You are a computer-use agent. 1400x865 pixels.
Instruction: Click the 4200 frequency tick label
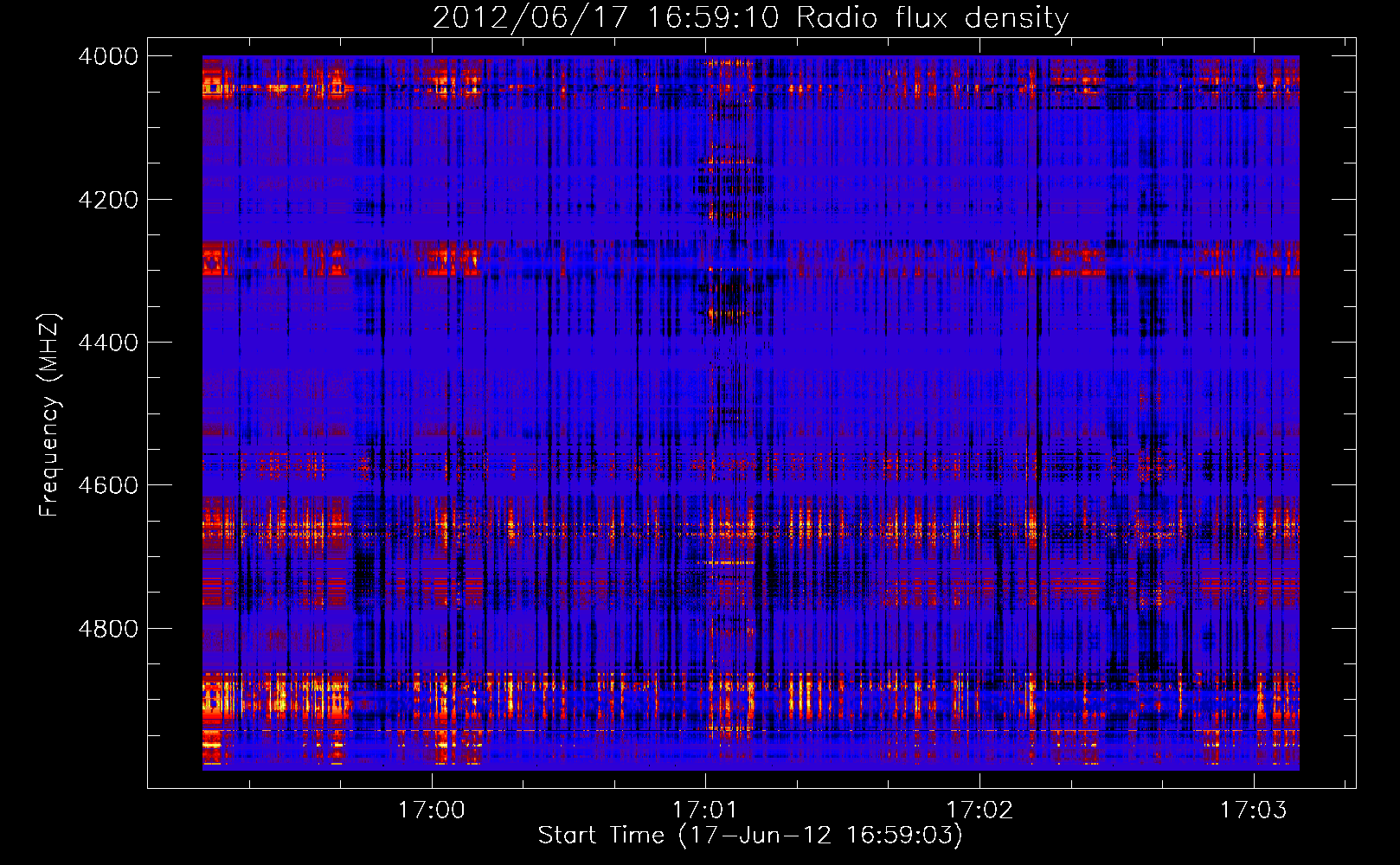108,200
